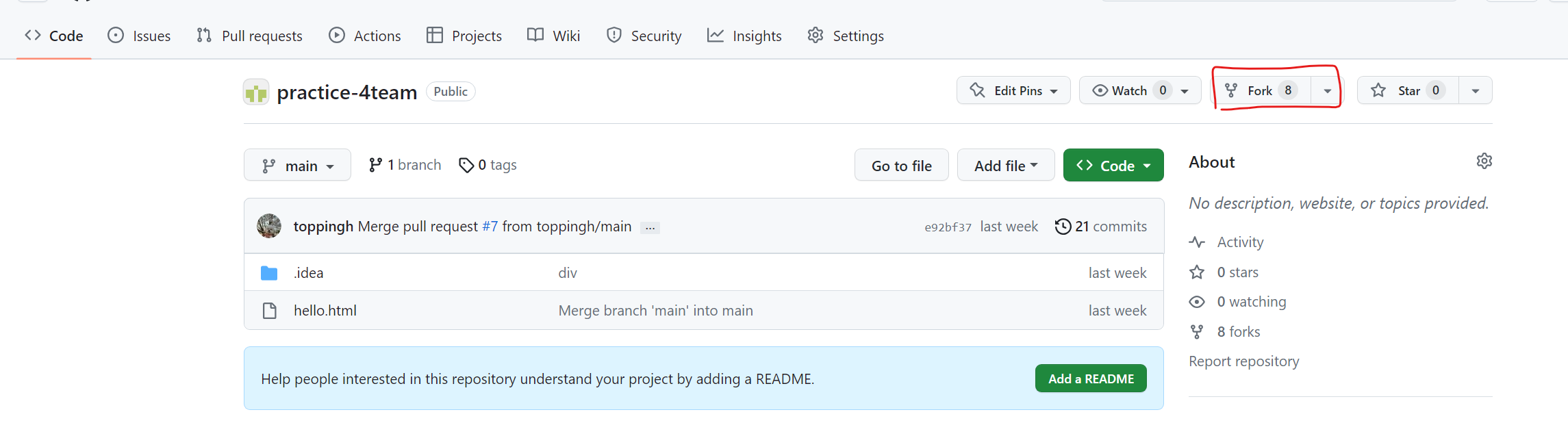Click the Go to file button

tap(901, 166)
